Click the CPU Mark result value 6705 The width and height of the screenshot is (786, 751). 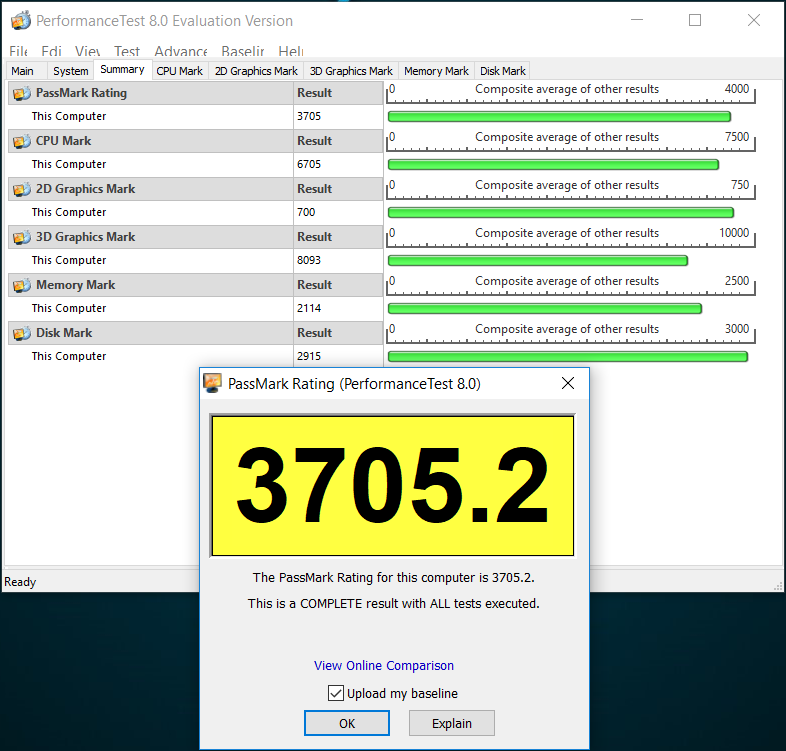pyautogui.click(x=309, y=164)
